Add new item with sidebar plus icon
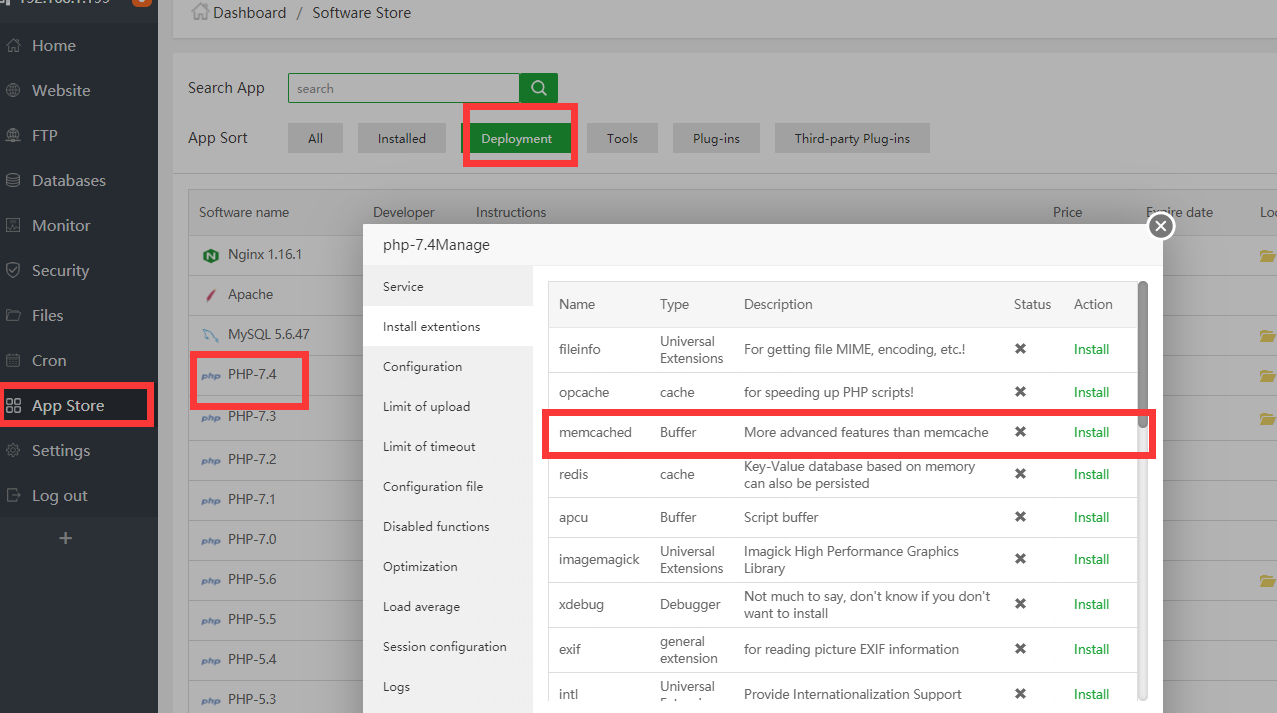This screenshot has height=713, width=1277. (66, 538)
